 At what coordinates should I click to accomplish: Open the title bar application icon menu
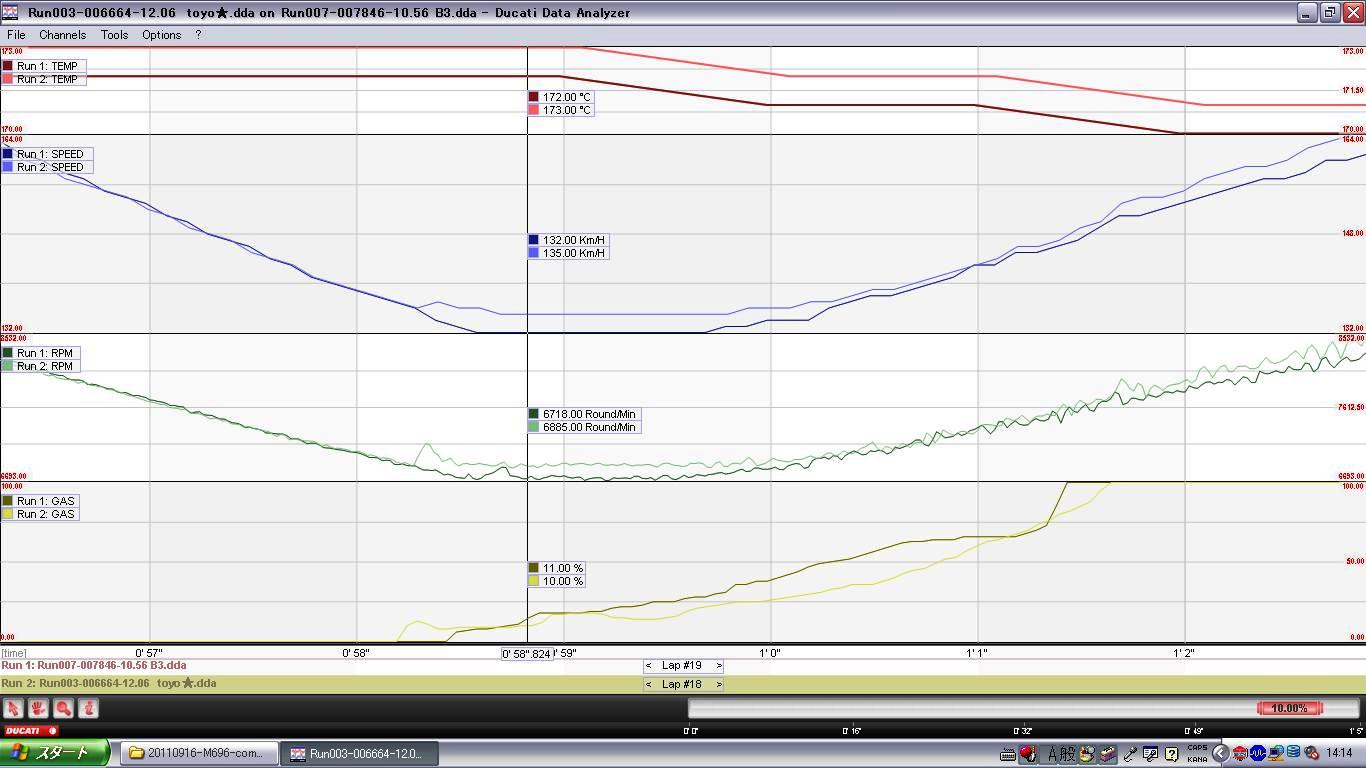click(x=10, y=13)
